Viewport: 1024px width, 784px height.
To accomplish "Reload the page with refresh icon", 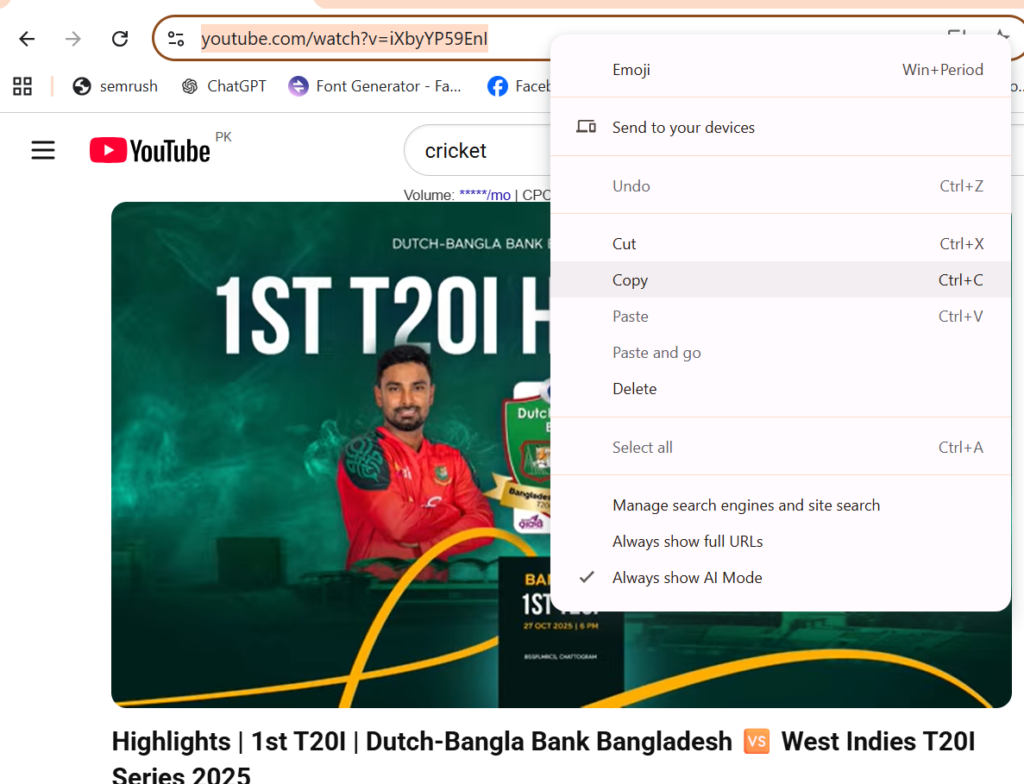I will point(120,39).
